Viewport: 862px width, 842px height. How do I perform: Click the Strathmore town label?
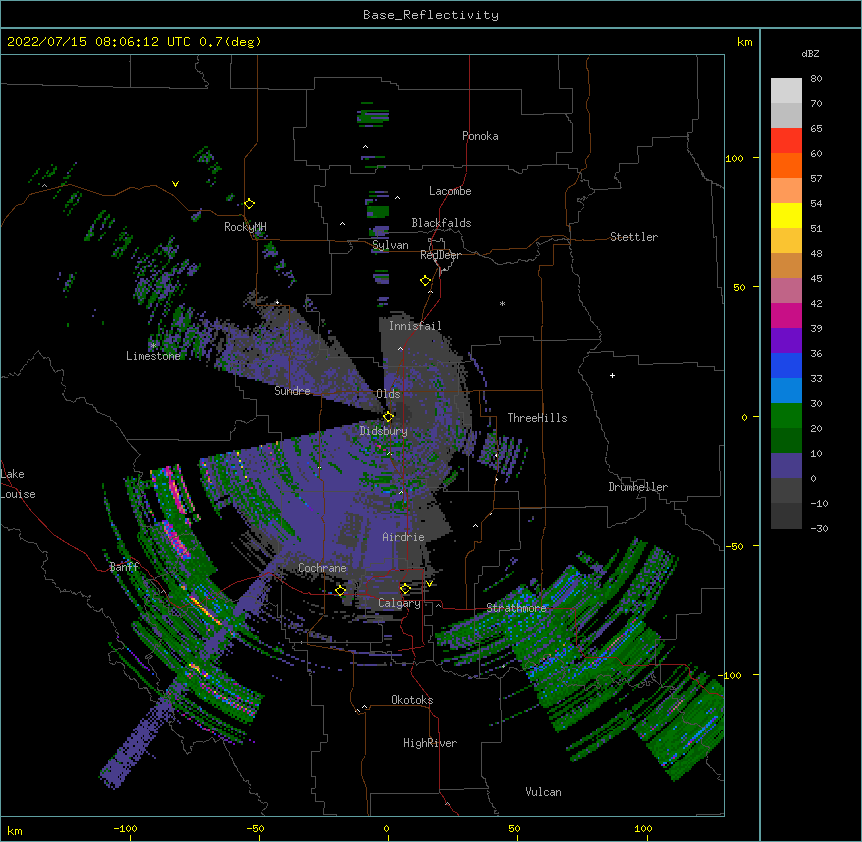[516, 608]
